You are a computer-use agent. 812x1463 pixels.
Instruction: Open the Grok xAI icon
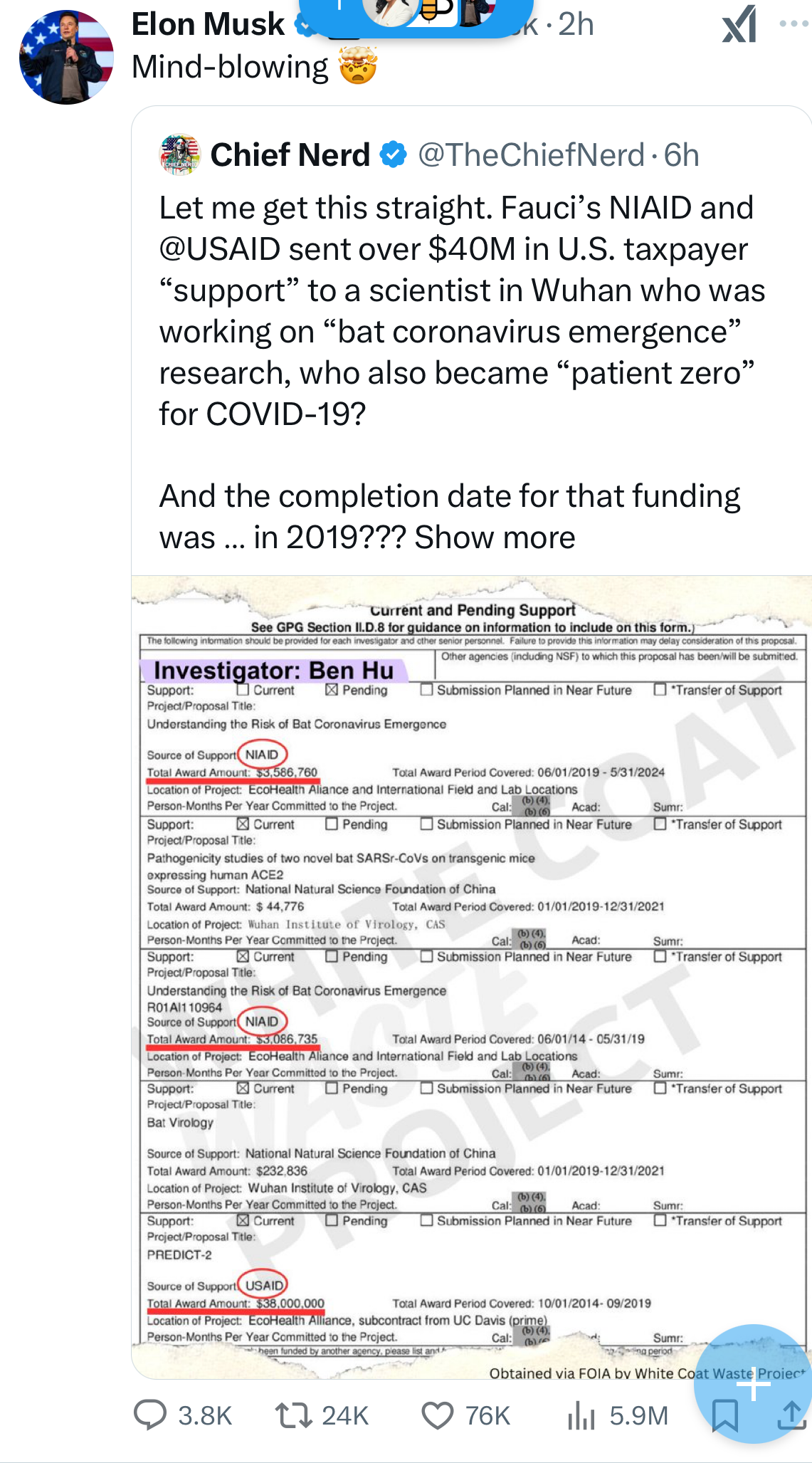739,25
